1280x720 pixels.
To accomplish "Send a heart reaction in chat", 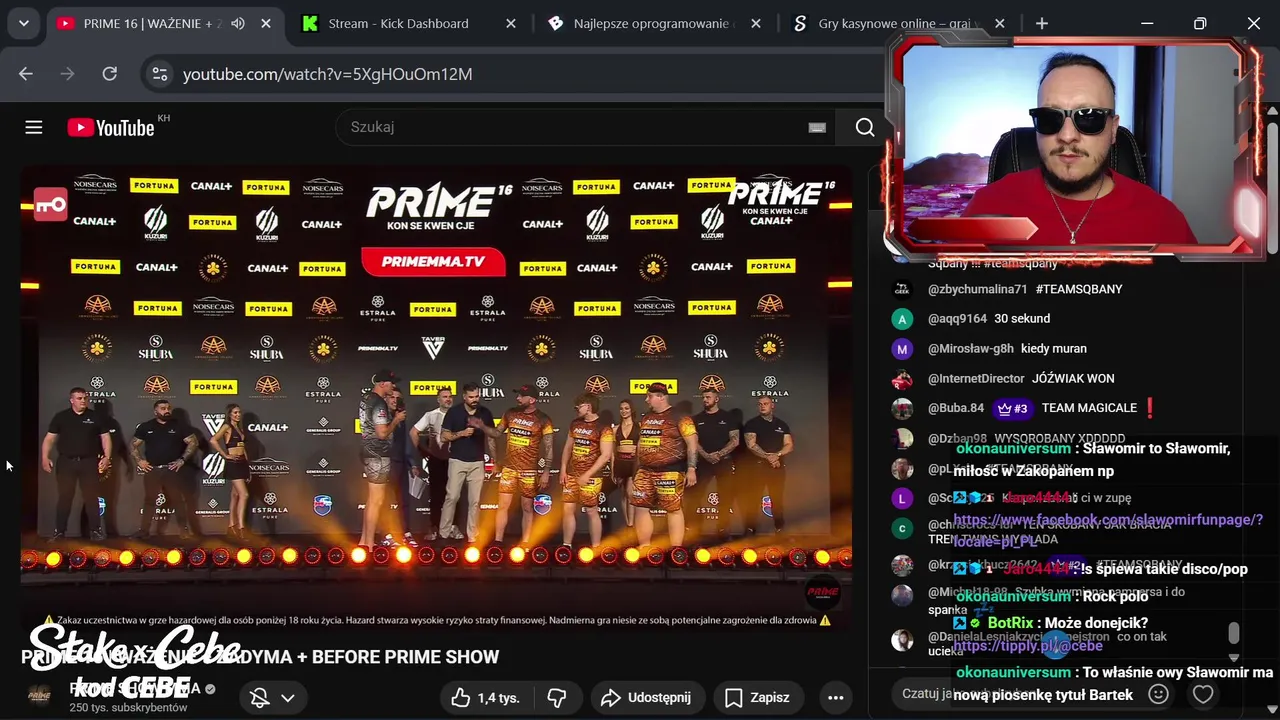I will [1203, 693].
